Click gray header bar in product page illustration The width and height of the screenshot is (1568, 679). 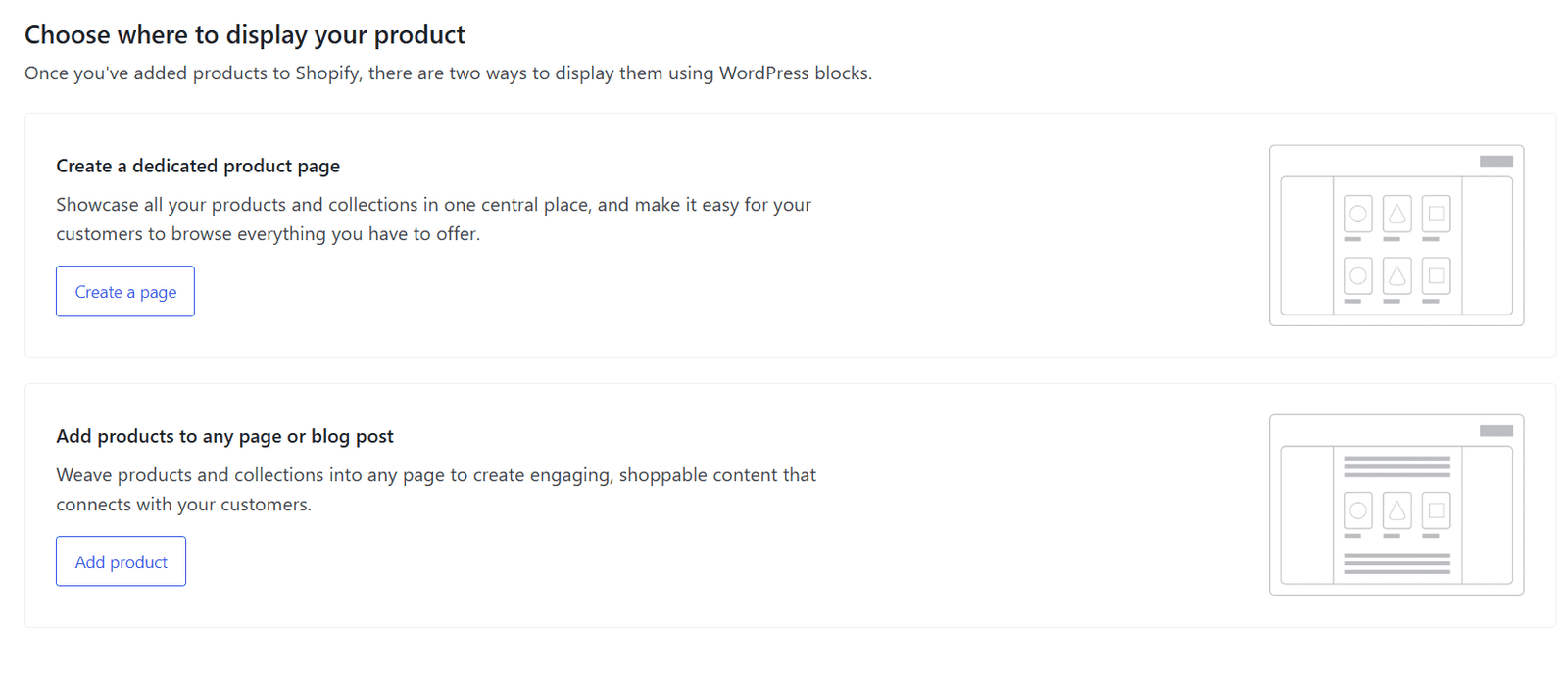[x=1495, y=162]
